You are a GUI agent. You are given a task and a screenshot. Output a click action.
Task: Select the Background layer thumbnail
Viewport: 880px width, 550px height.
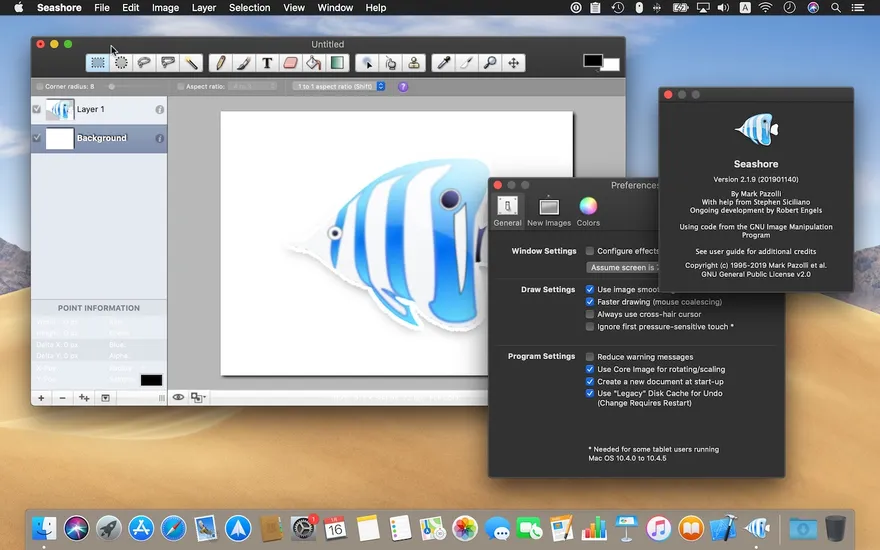pyautogui.click(x=59, y=138)
